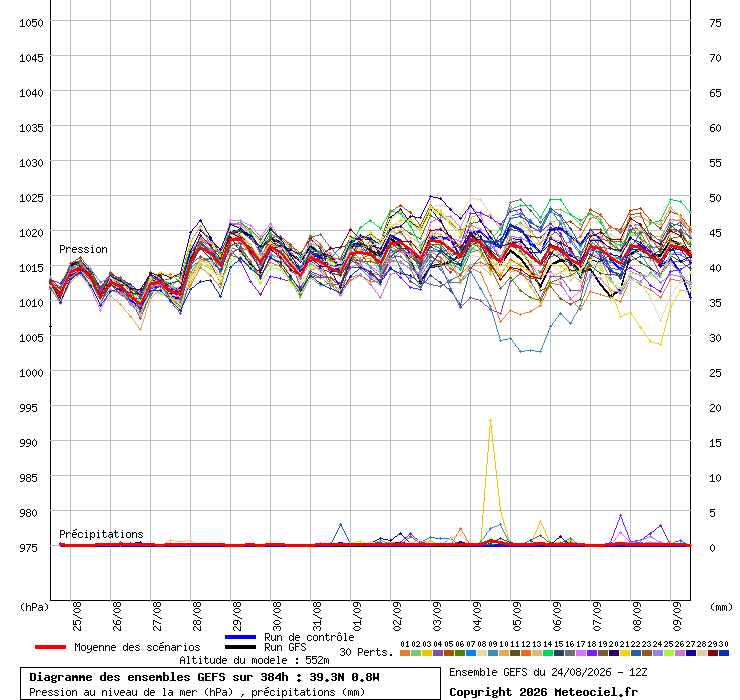This screenshot has width=740, height=700.
Task: Select perturbation 25 lime legend swatch
Action: (668, 653)
